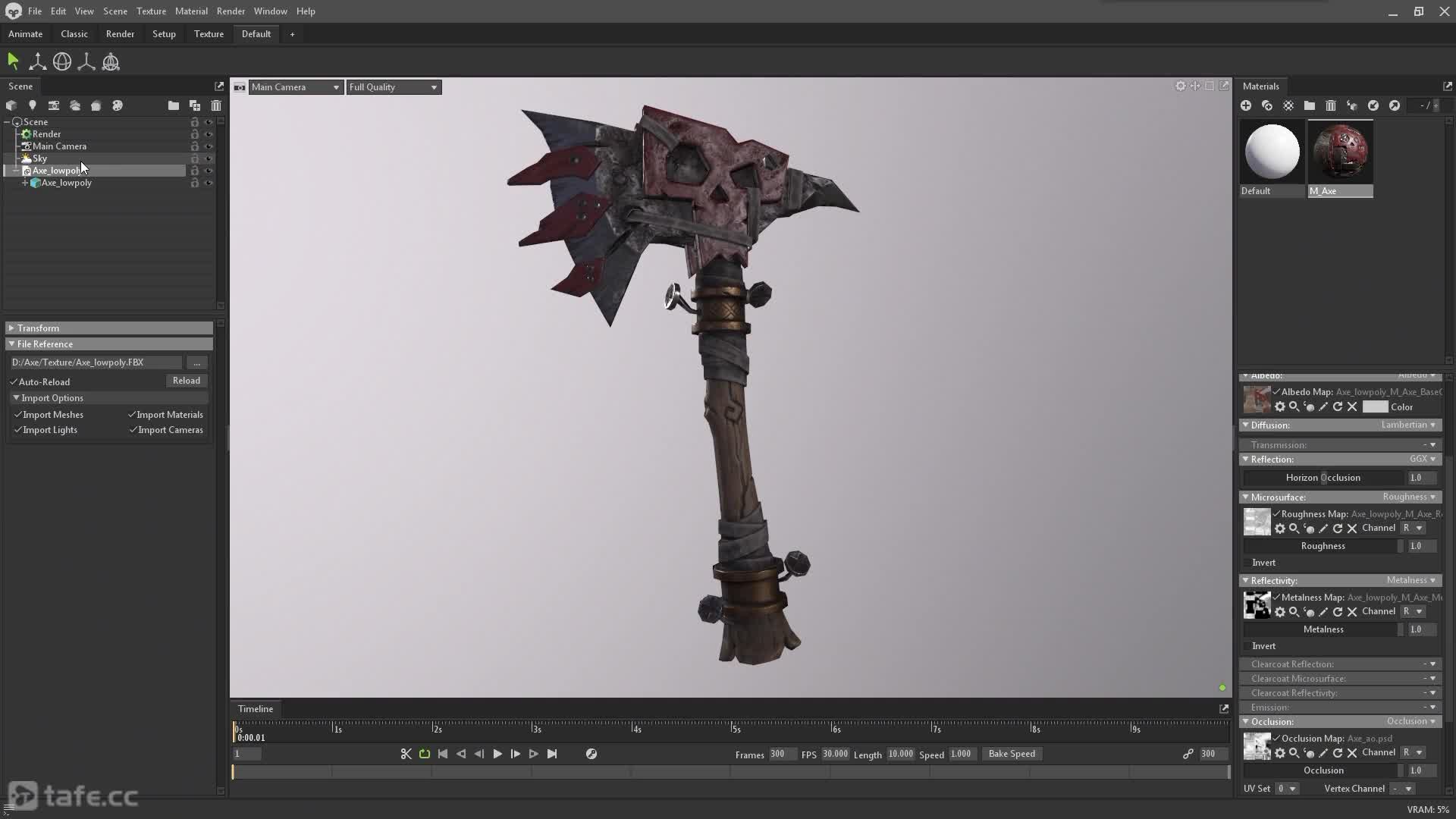Delete material using Materials trash icon
Image resolution: width=1456 pixels, height=819 pixels.
click(x=1331, y=105)
